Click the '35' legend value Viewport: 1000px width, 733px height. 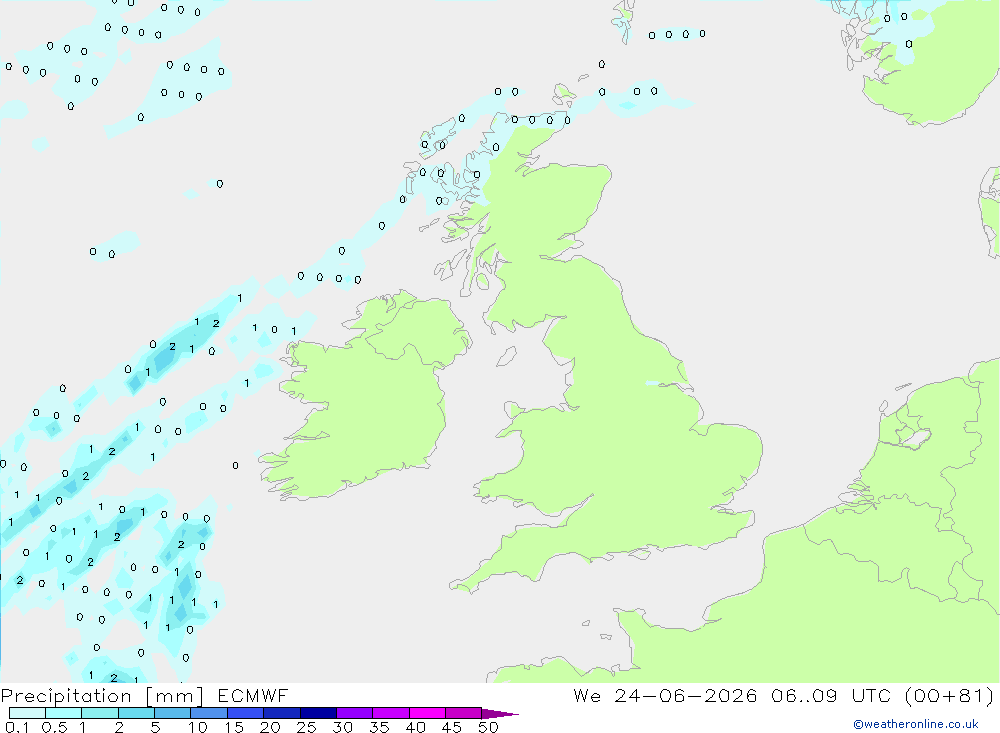pyautogui.click(x=379, y=727)
